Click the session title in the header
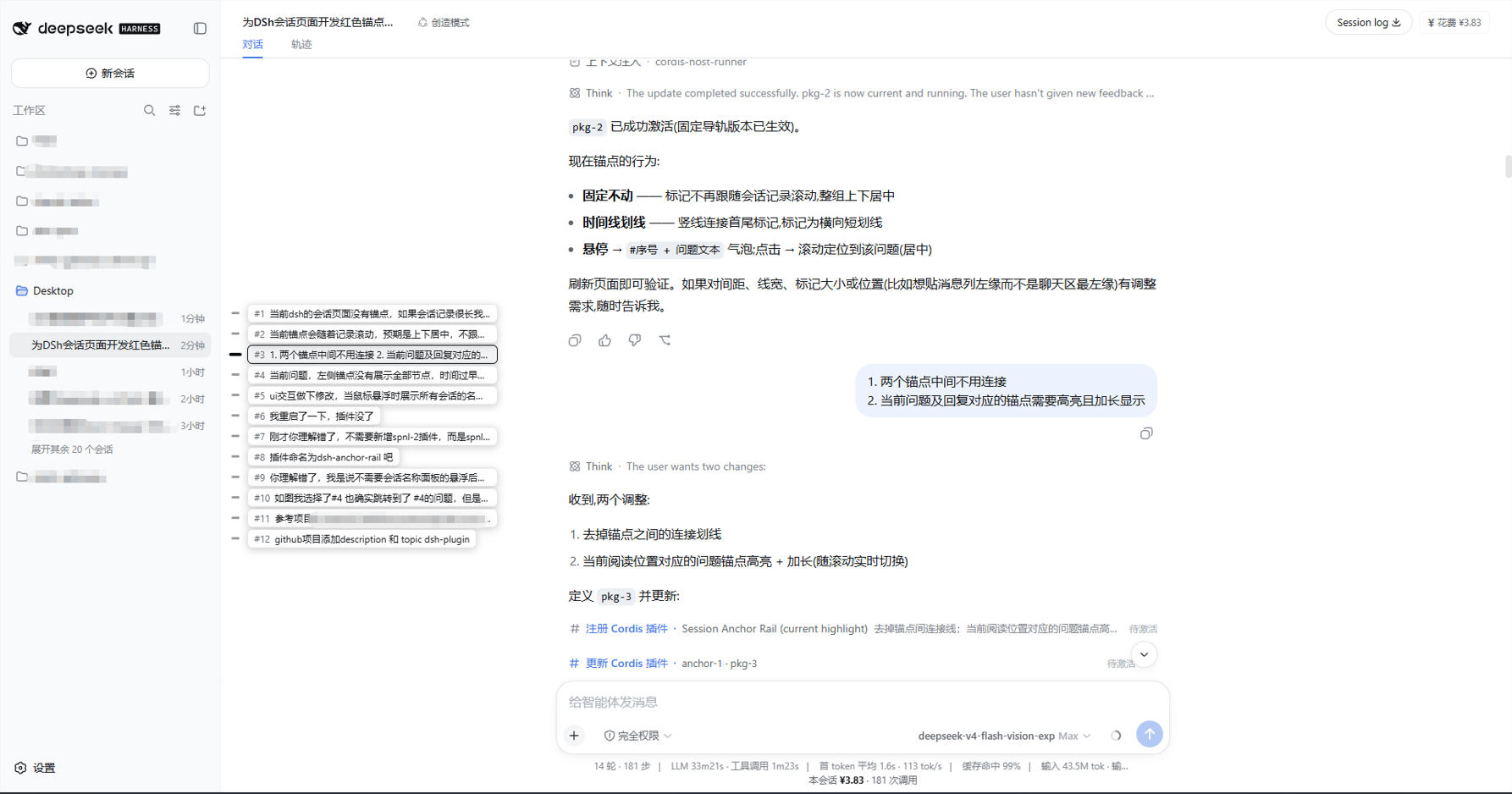 pyautogui.click(x=317, y=22)
